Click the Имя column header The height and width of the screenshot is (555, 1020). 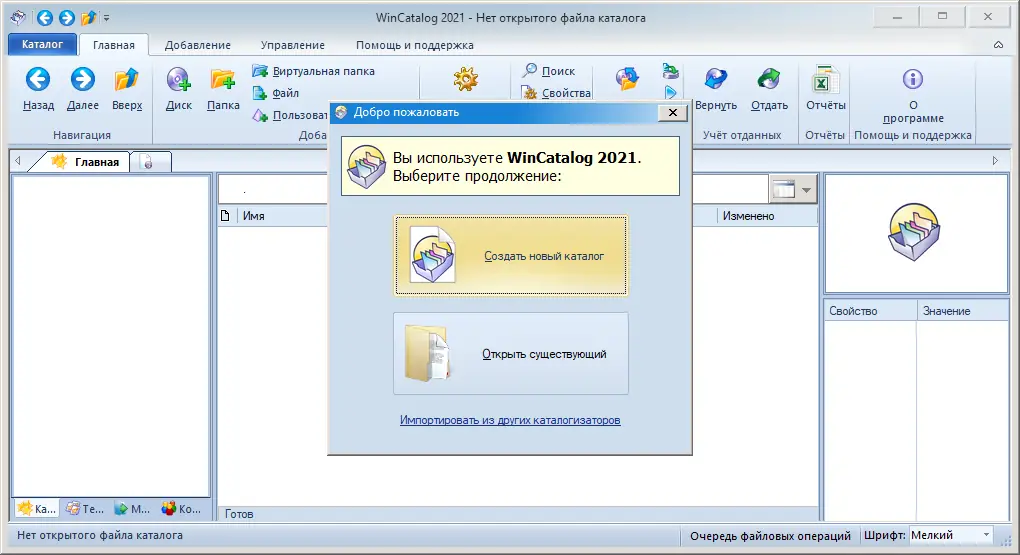point(253,216)
